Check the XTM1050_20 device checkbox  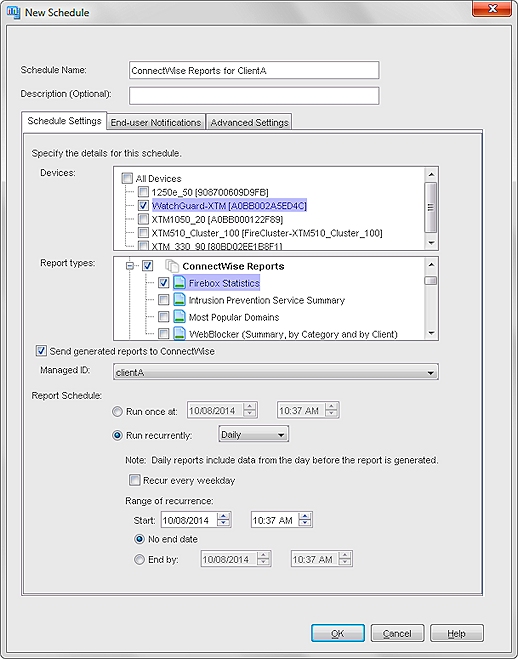click(143, 219)
